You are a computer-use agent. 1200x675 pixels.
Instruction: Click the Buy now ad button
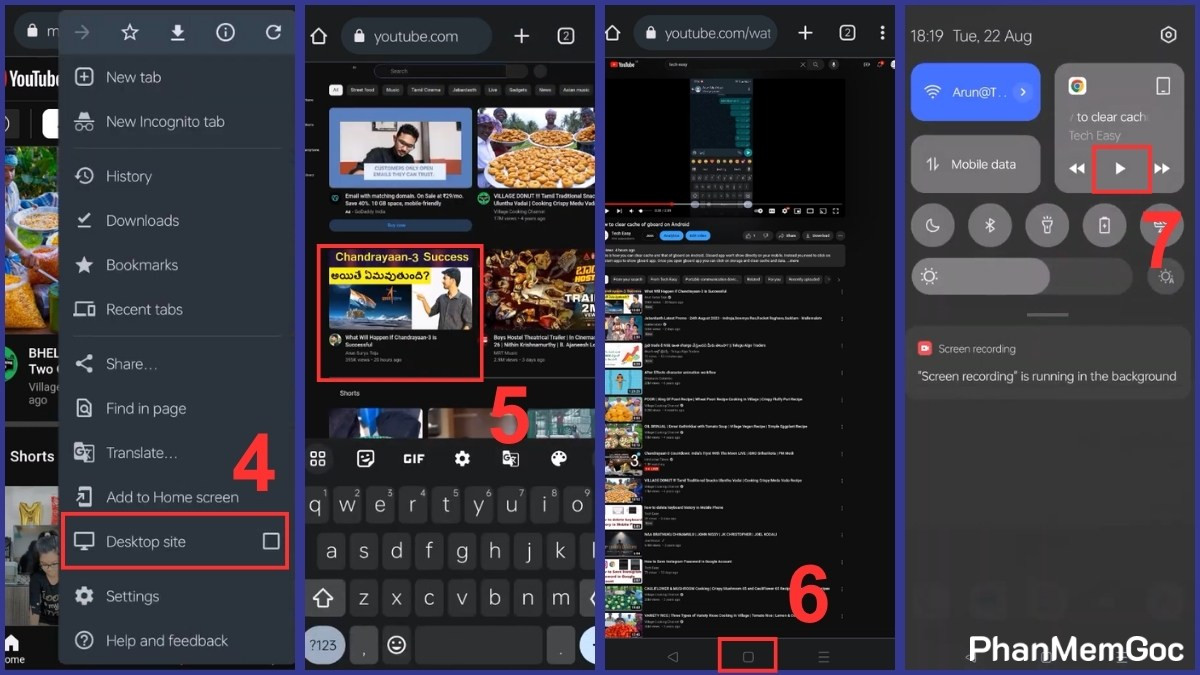(399, 226)
